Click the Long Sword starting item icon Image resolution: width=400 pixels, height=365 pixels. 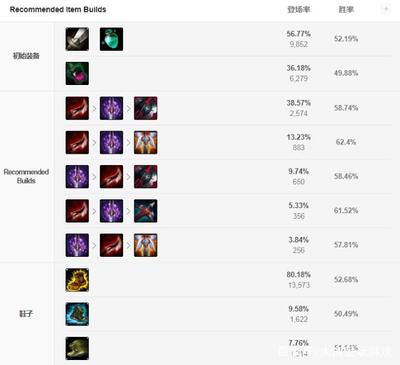77,39
